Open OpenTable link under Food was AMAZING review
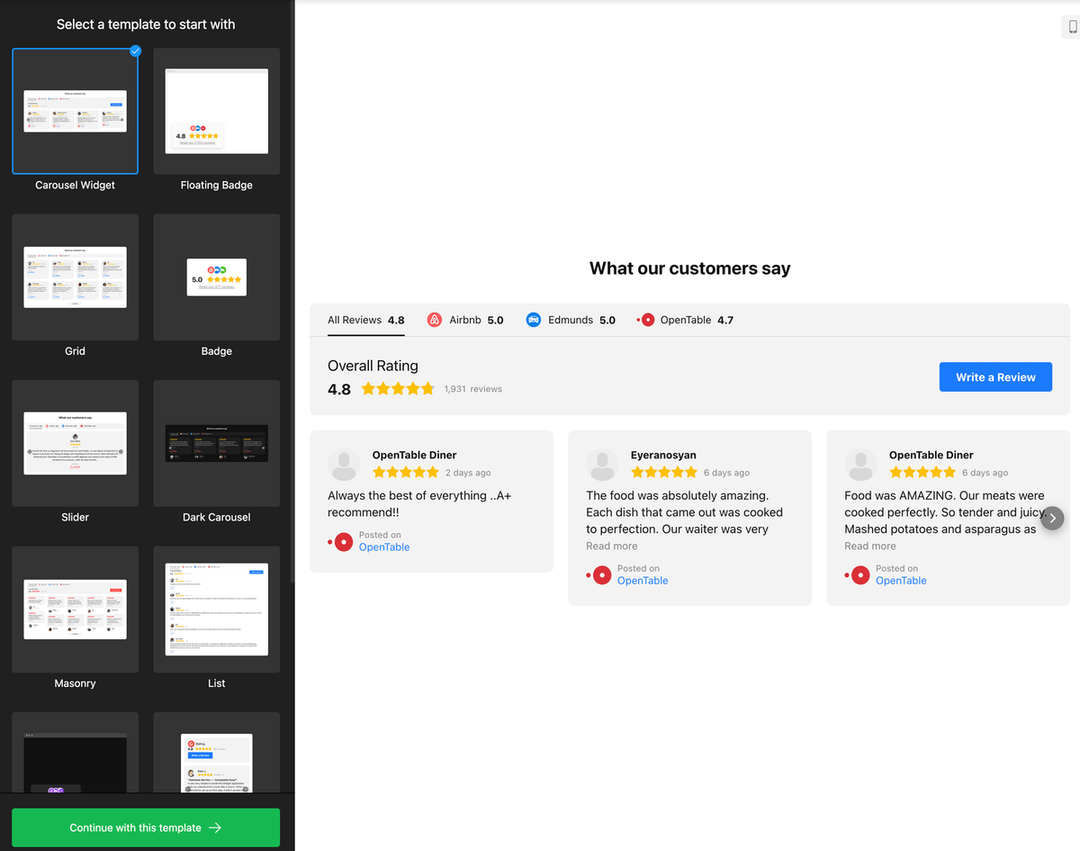Screen dimensions: 1080x851 point(900,581)
